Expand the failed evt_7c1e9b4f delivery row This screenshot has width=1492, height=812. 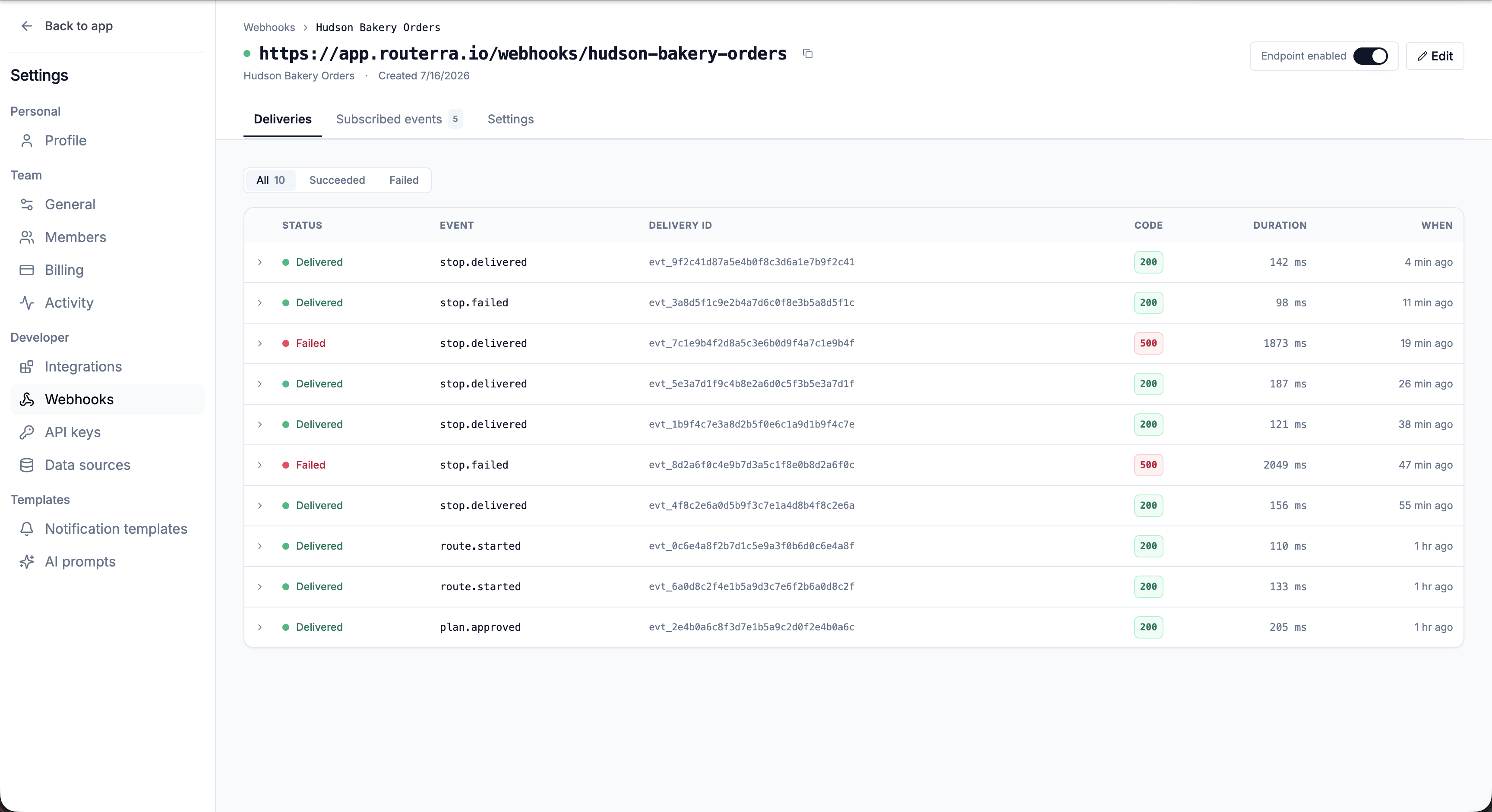(260, 343)
